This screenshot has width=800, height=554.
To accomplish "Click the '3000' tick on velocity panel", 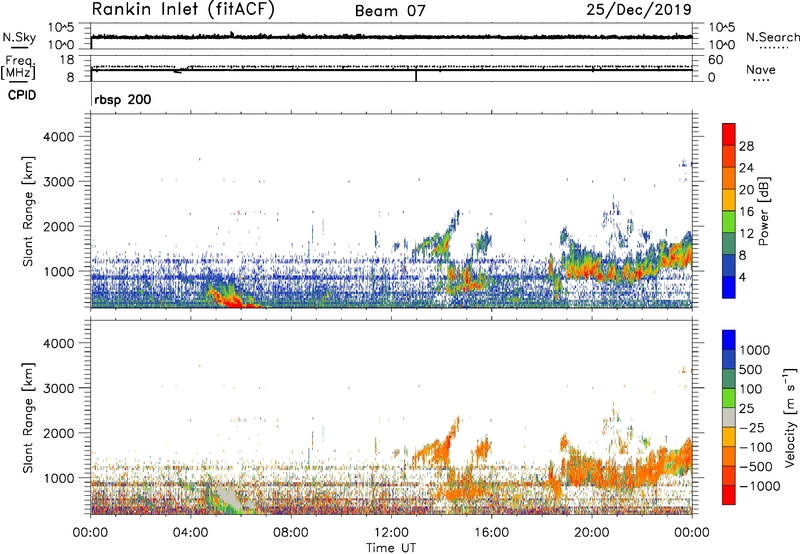I will coord(59,388).
